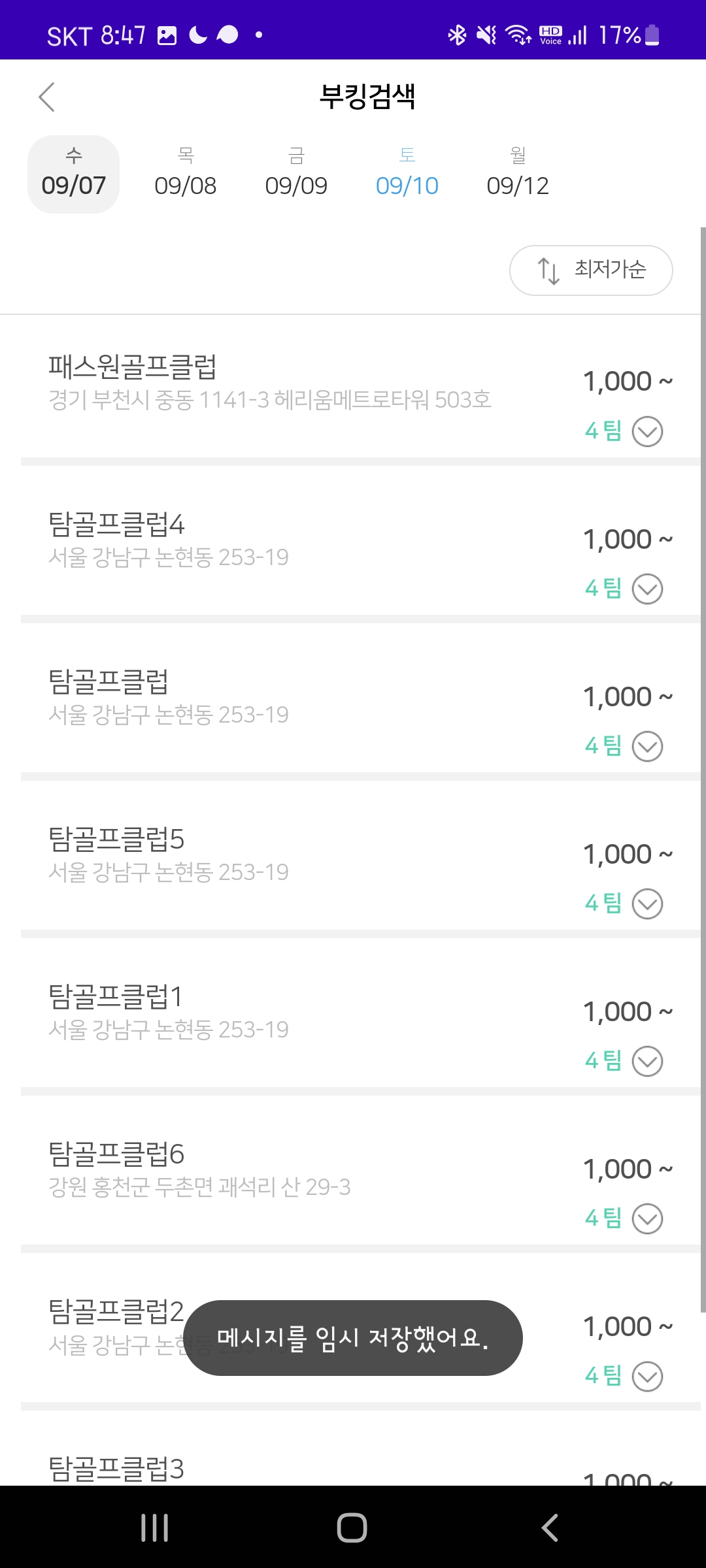Expand 패스원골프클럽 team list chevron
Screen dimensions: 706x1568
pyautogui.click(x=647, y=431)
